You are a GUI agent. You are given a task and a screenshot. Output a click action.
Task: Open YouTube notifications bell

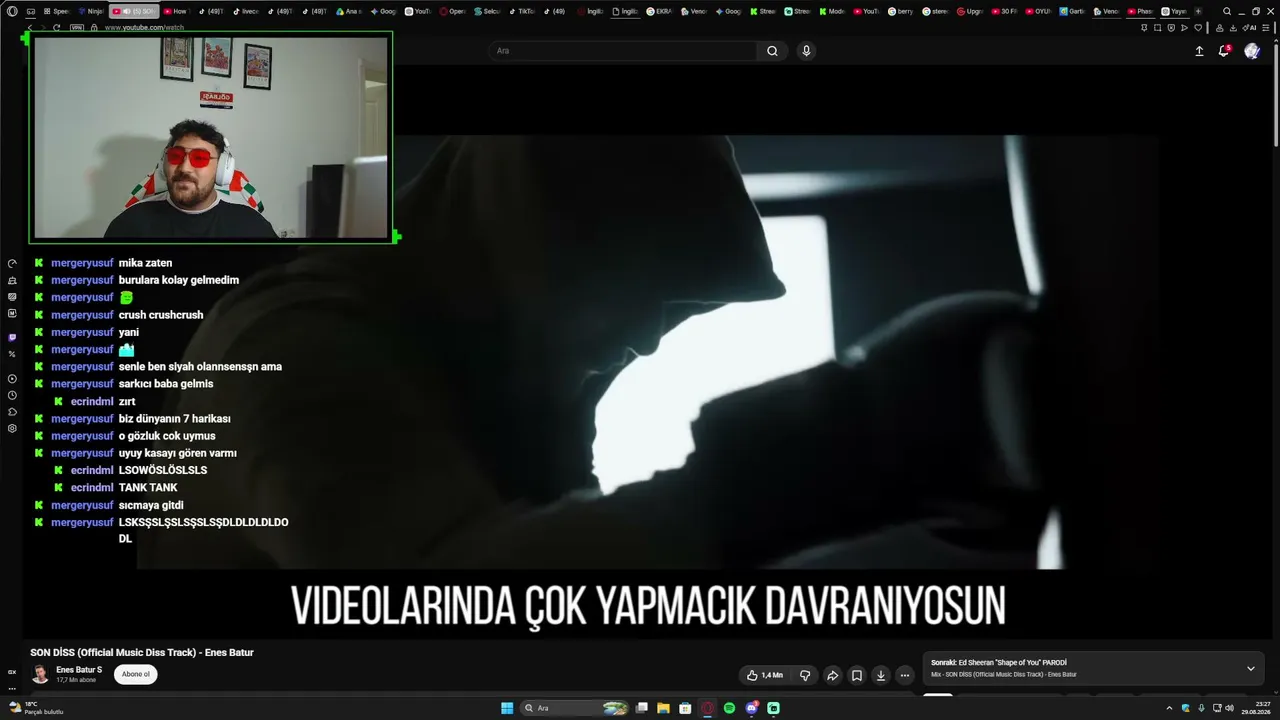pos(1223,51)
